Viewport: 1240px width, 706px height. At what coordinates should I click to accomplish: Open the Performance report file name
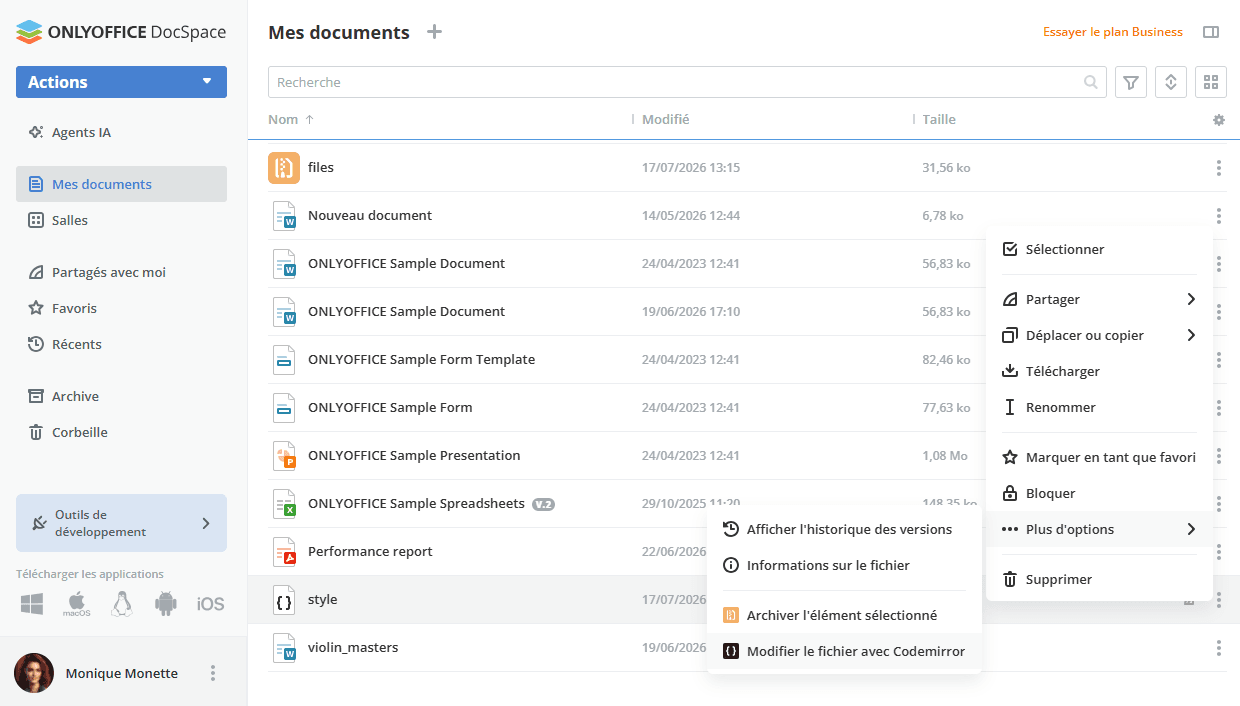pyautogui.click(x=370, y=552)
